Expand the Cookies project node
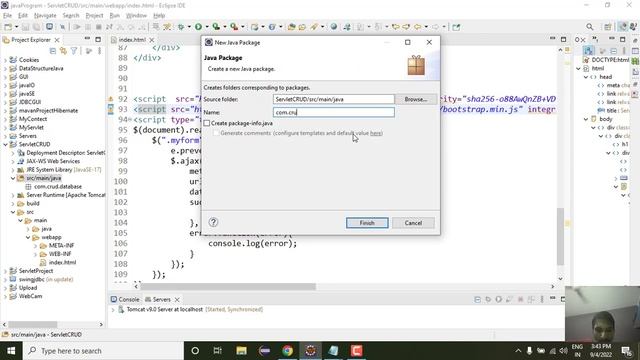 pos(5,60)
